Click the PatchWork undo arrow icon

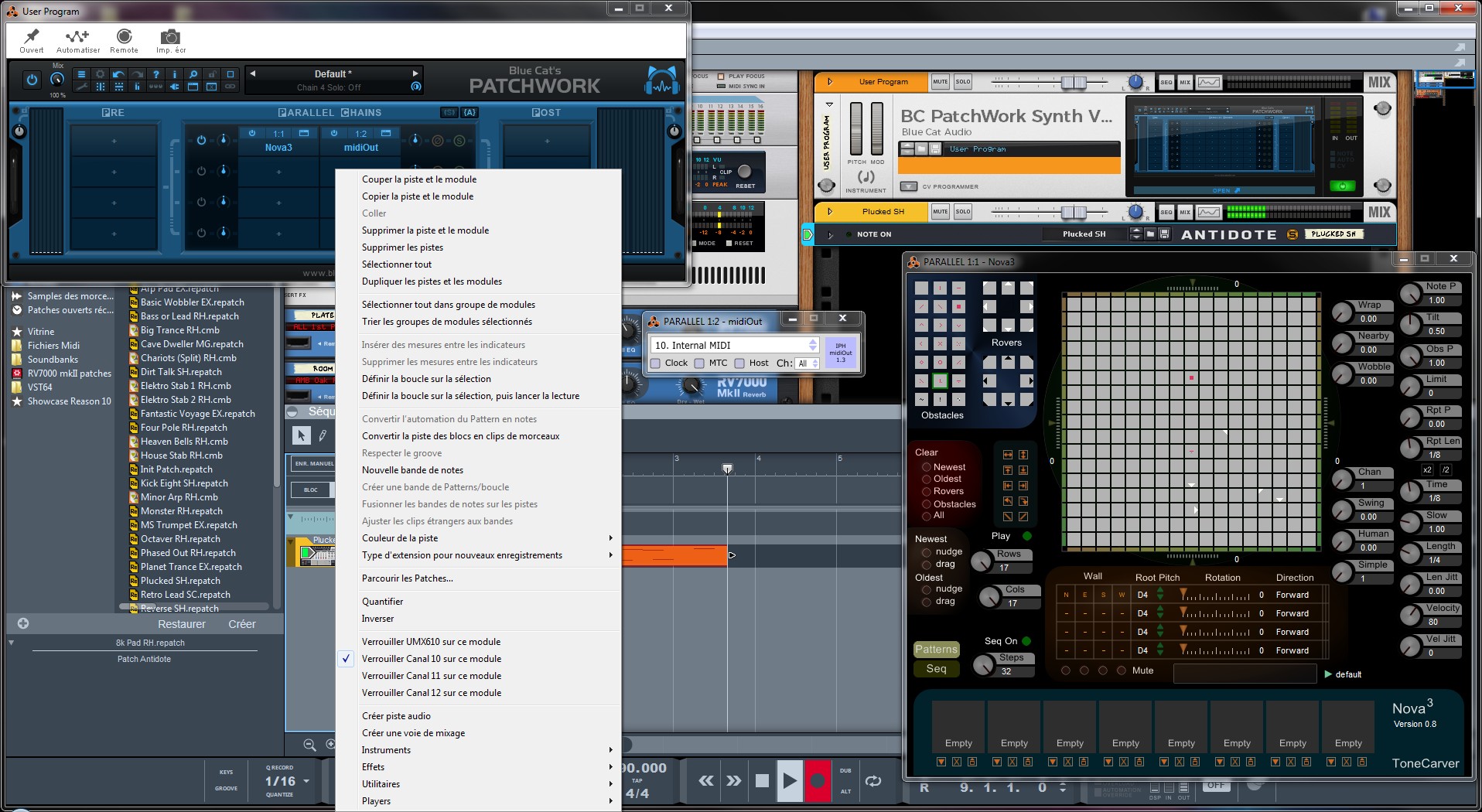pyautogui.click(x=118, y=75)
